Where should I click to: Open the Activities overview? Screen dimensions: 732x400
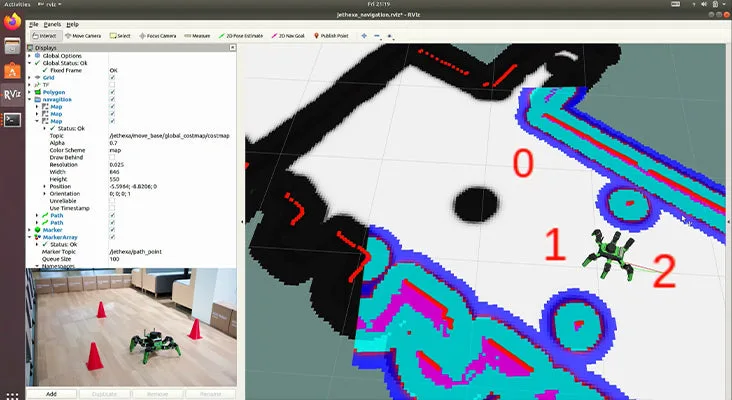pyautogui.click(x=17, y=4)
